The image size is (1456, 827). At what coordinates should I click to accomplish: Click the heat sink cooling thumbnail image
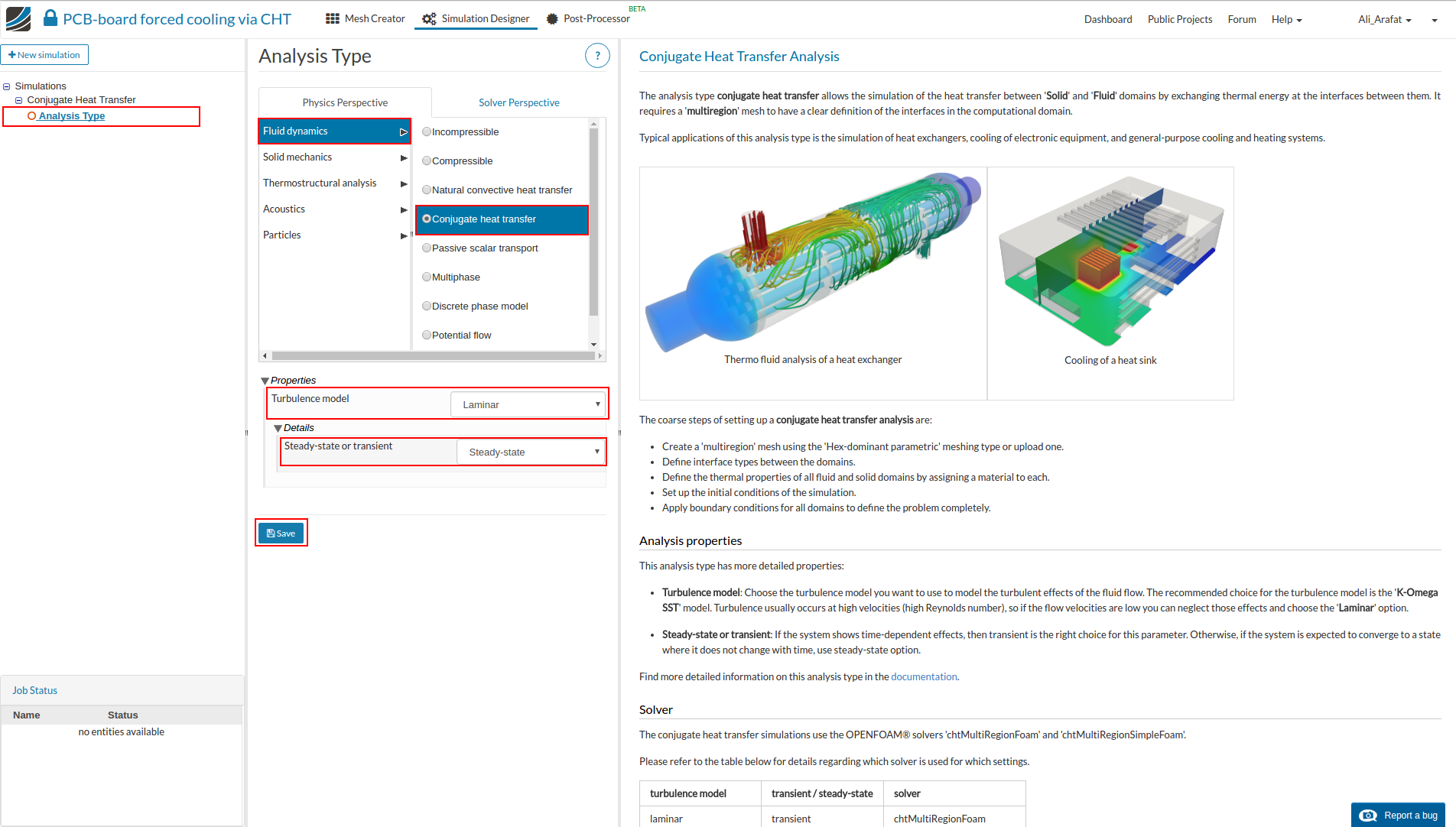pyautogui.click(x=1110, y=261)
